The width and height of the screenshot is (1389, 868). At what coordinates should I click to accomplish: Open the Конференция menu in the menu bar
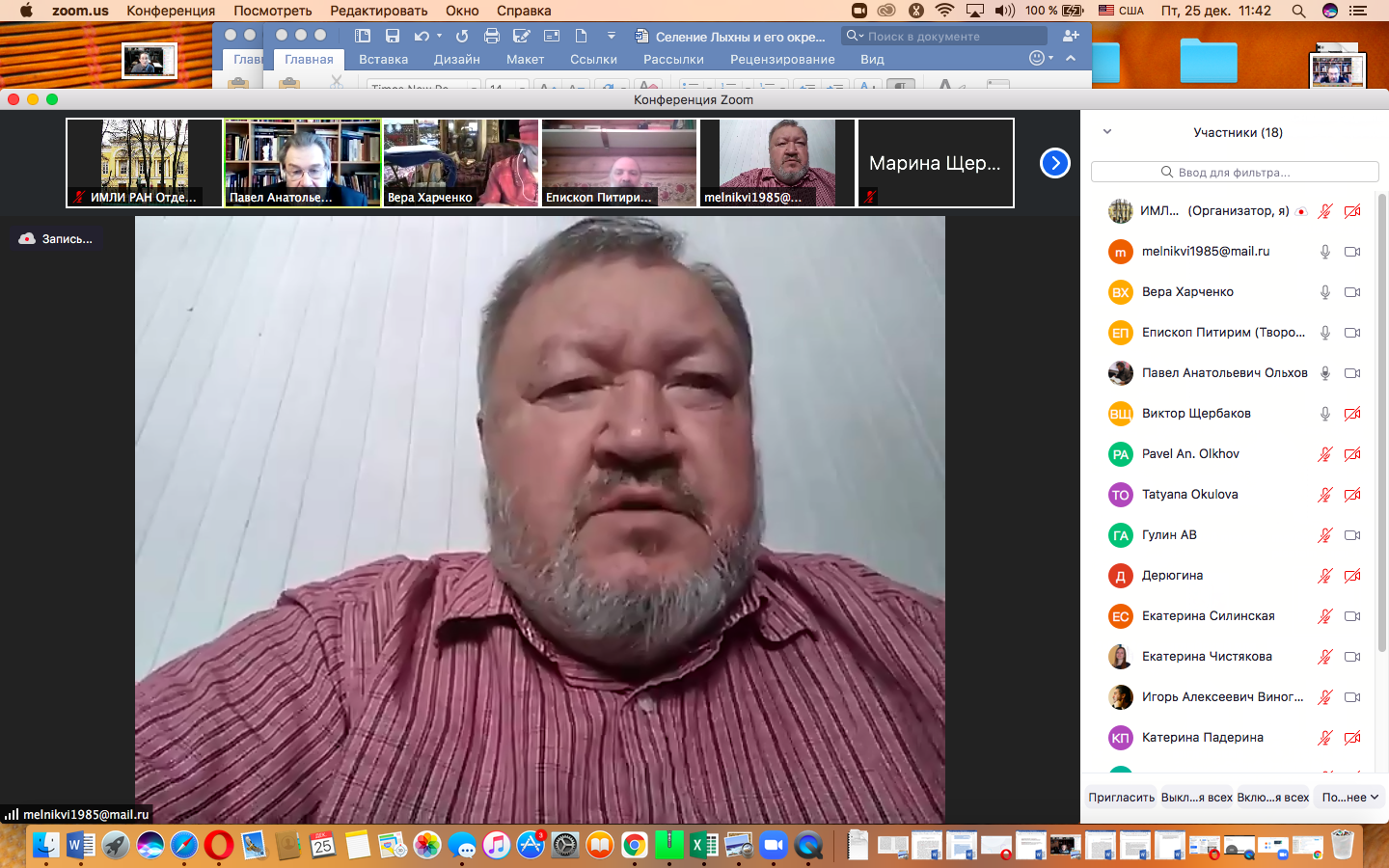(171, 11)
